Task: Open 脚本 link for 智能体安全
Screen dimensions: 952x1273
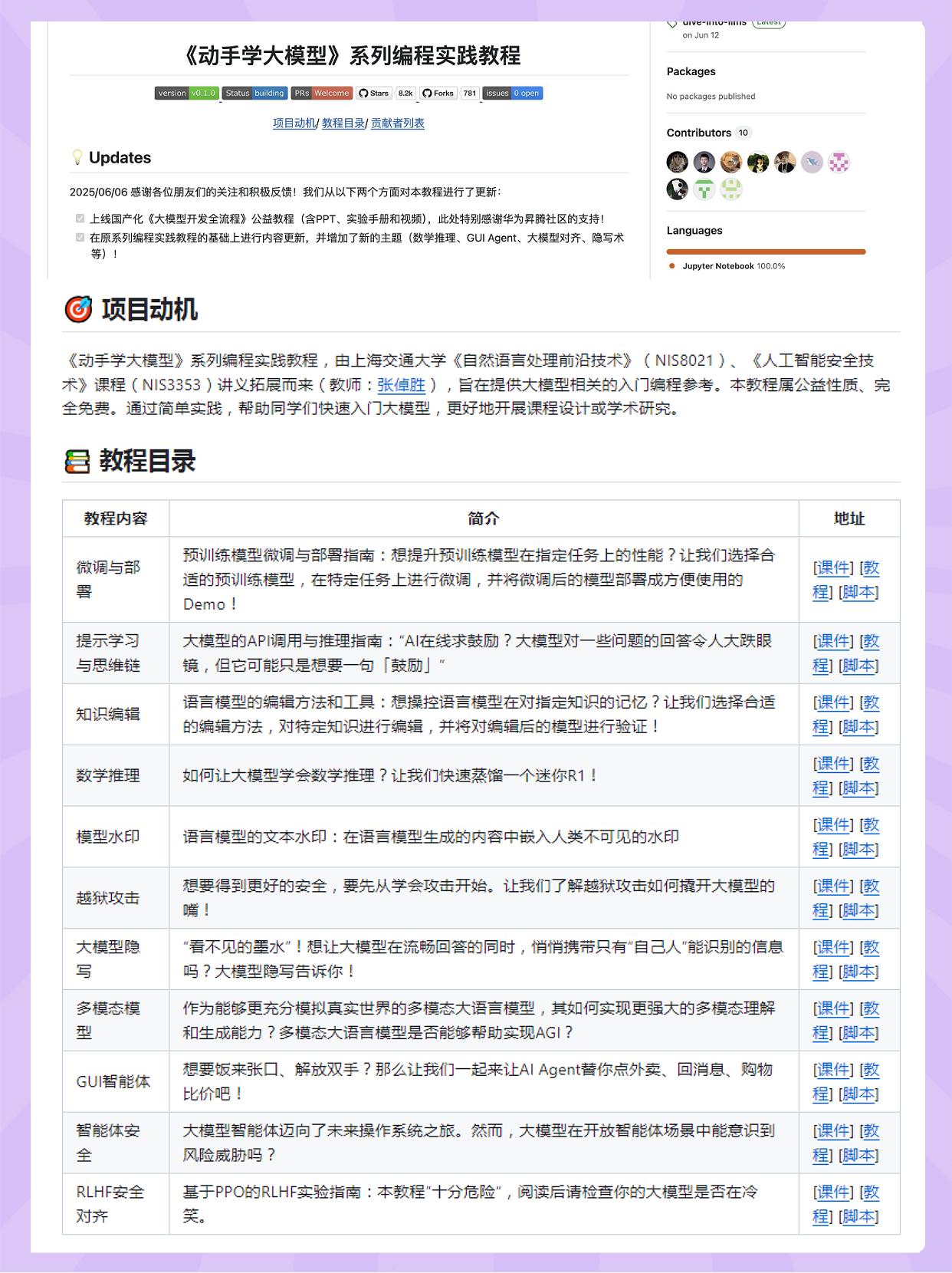Action: point(858,1156)
